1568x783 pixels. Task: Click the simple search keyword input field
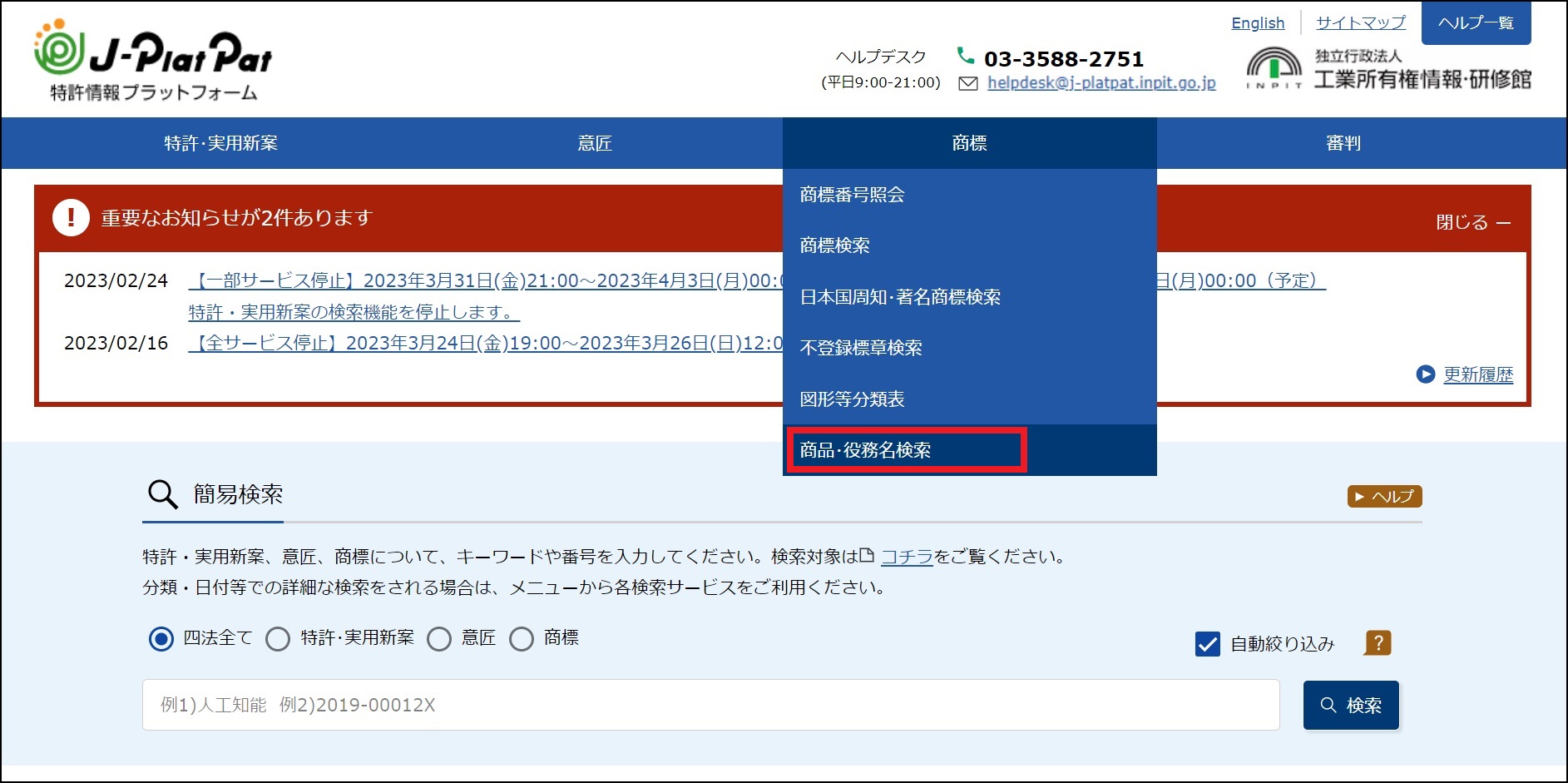click(x=710, y=705)
